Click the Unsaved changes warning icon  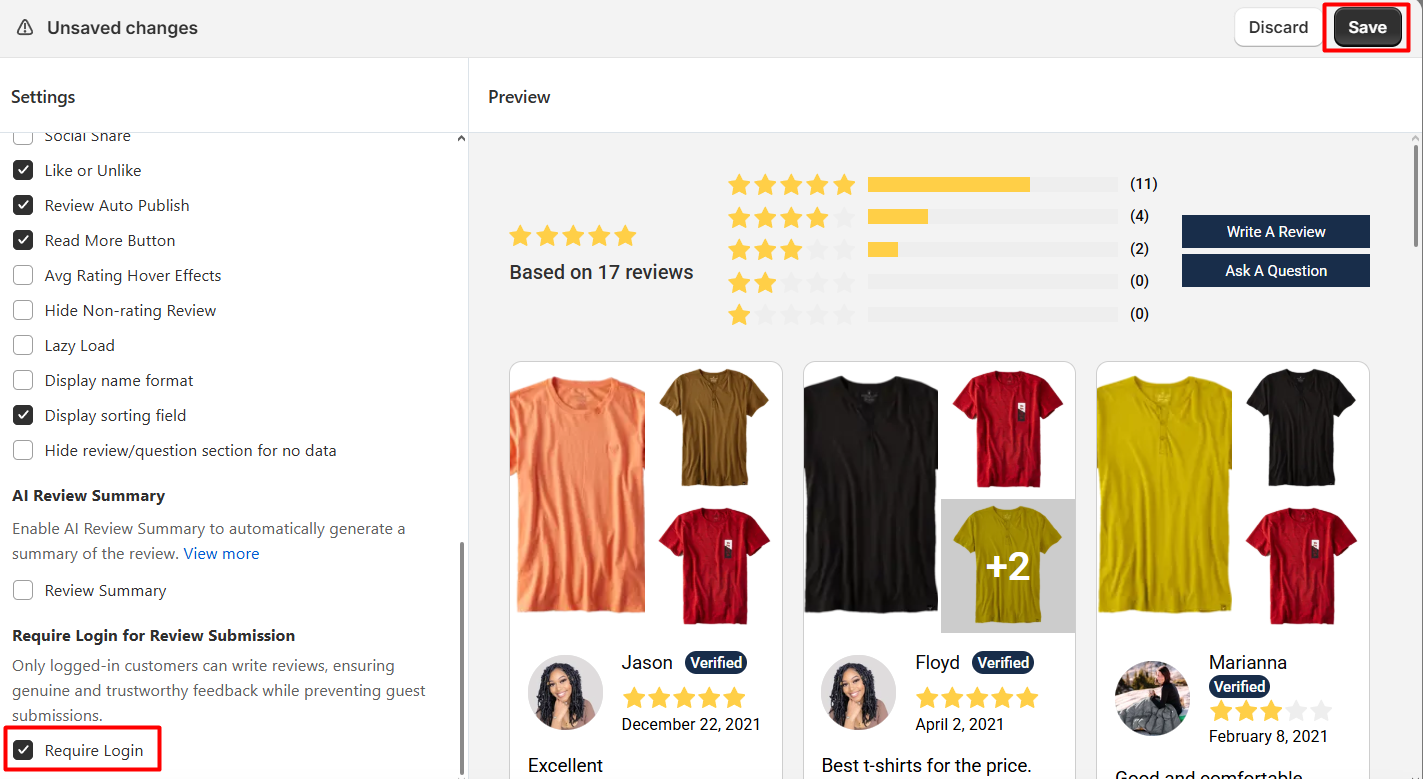coord(25,28)
